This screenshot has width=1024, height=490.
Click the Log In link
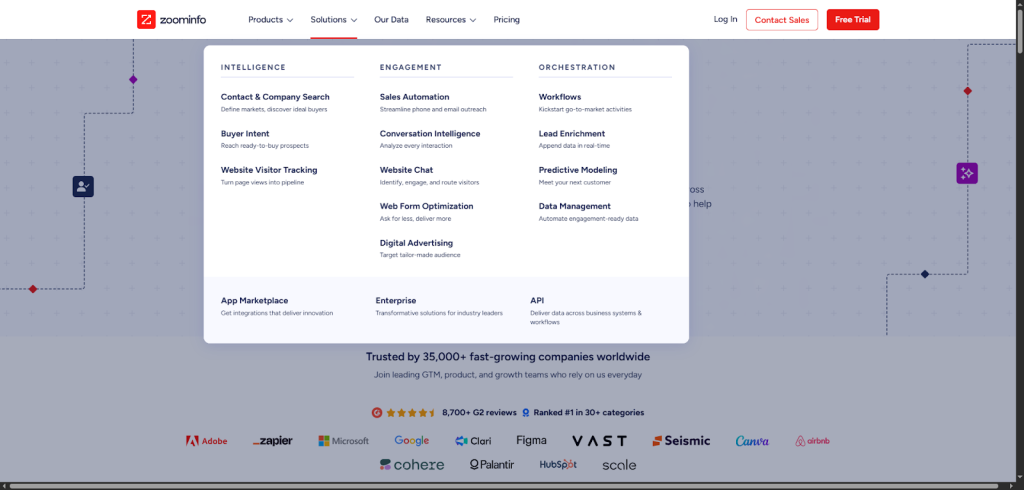point(725,19)
